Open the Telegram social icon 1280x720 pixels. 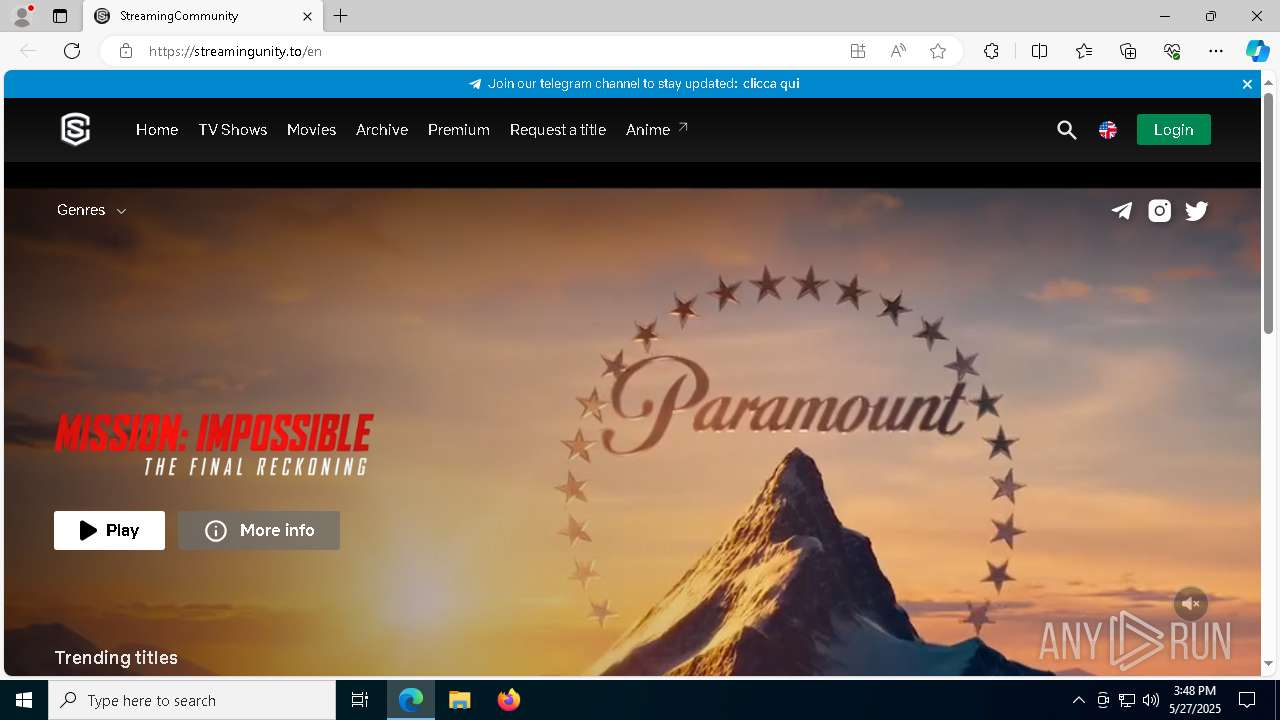[x=1122, y=211]
